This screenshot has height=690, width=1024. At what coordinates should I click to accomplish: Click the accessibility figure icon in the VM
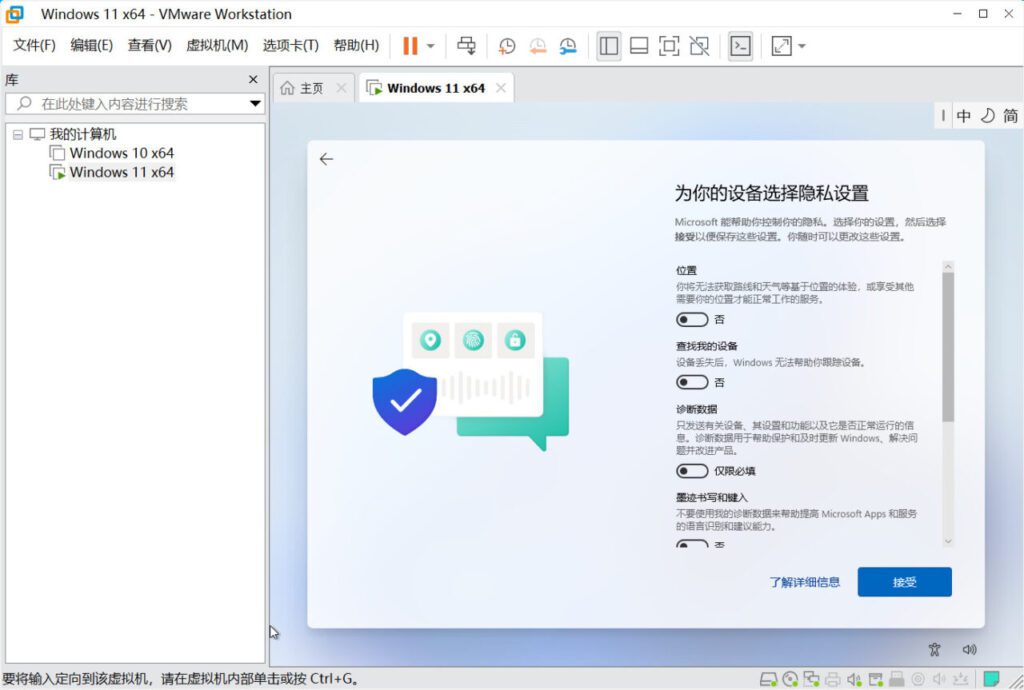pos(935,649)
